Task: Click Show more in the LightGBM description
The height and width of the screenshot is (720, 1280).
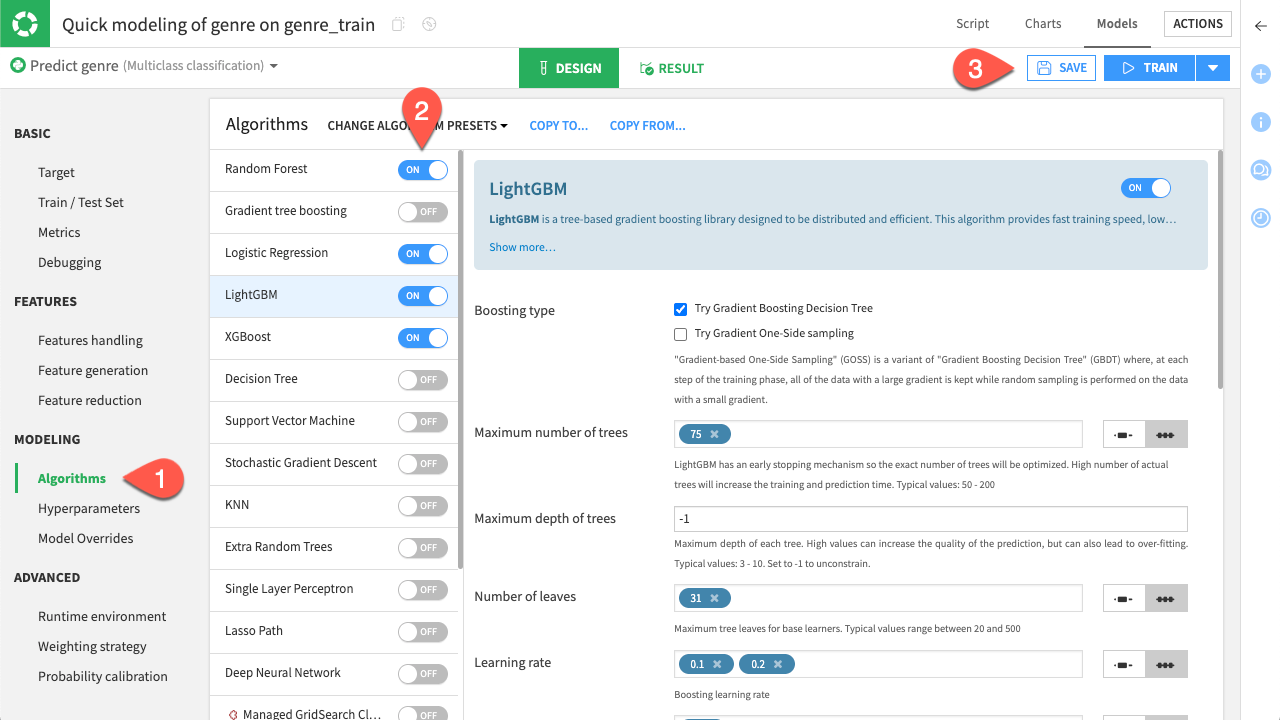Action: coord(522,246)
